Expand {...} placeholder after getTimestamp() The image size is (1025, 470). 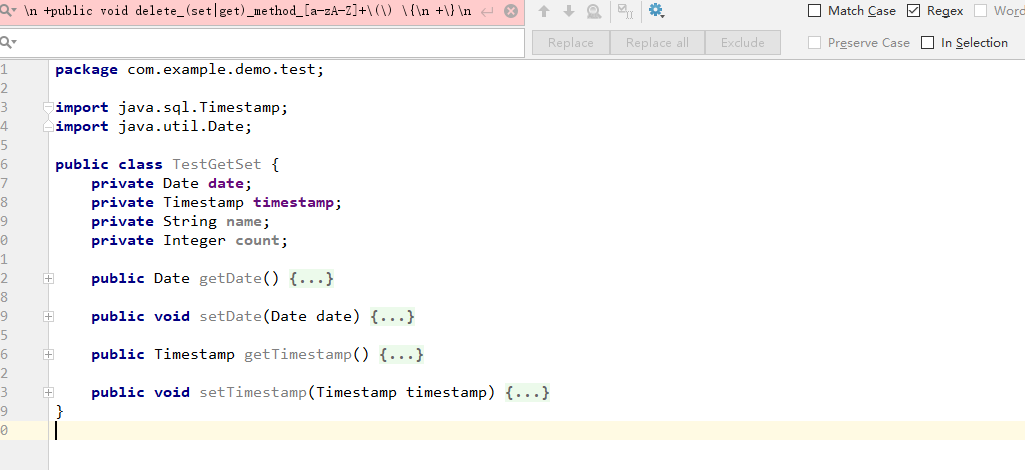tap(401, 354)
